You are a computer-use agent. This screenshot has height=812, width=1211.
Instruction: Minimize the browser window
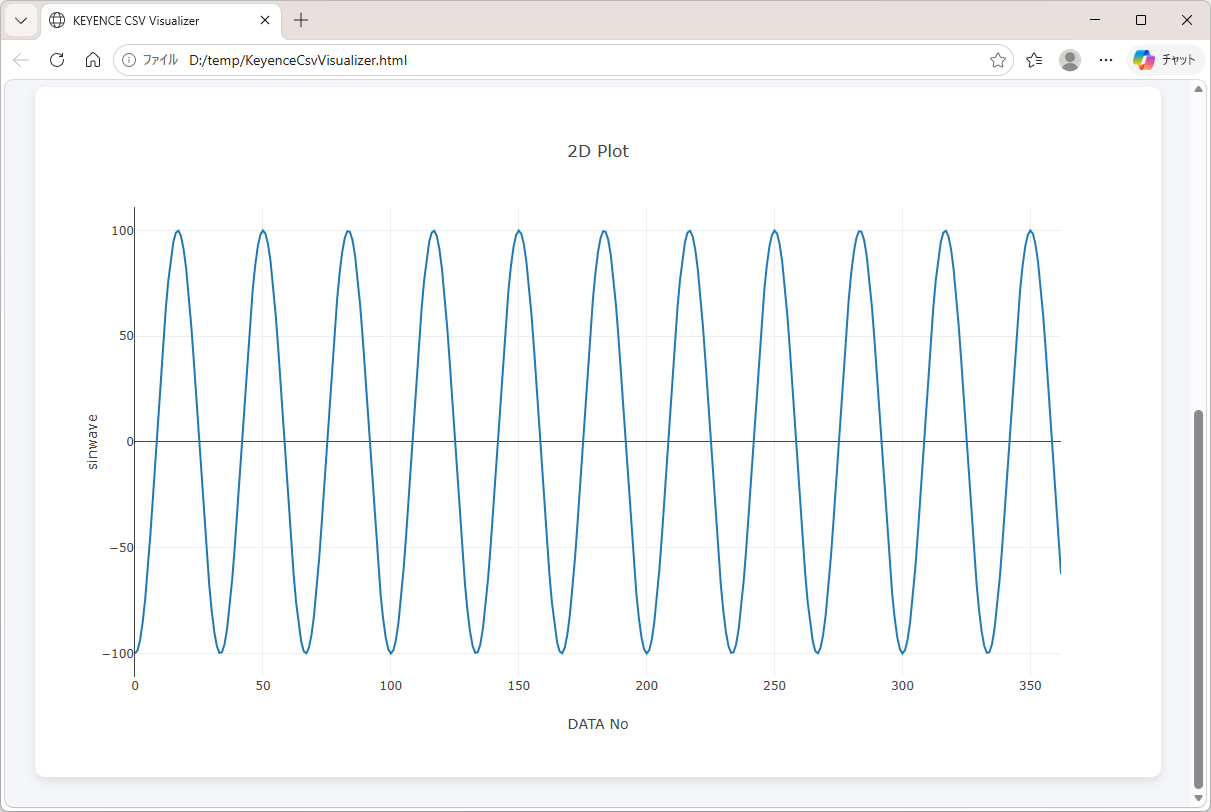pyautogui.click(x=1095, y=20)
